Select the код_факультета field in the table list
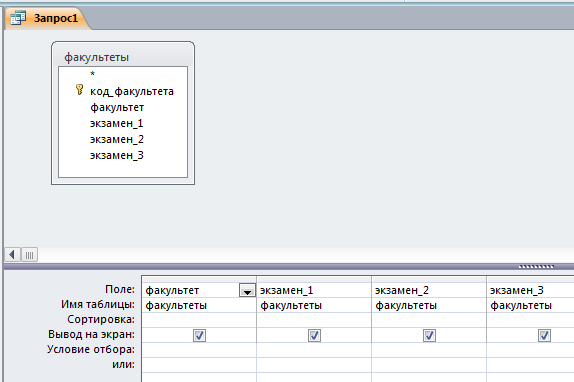 [x=132, y=91]
